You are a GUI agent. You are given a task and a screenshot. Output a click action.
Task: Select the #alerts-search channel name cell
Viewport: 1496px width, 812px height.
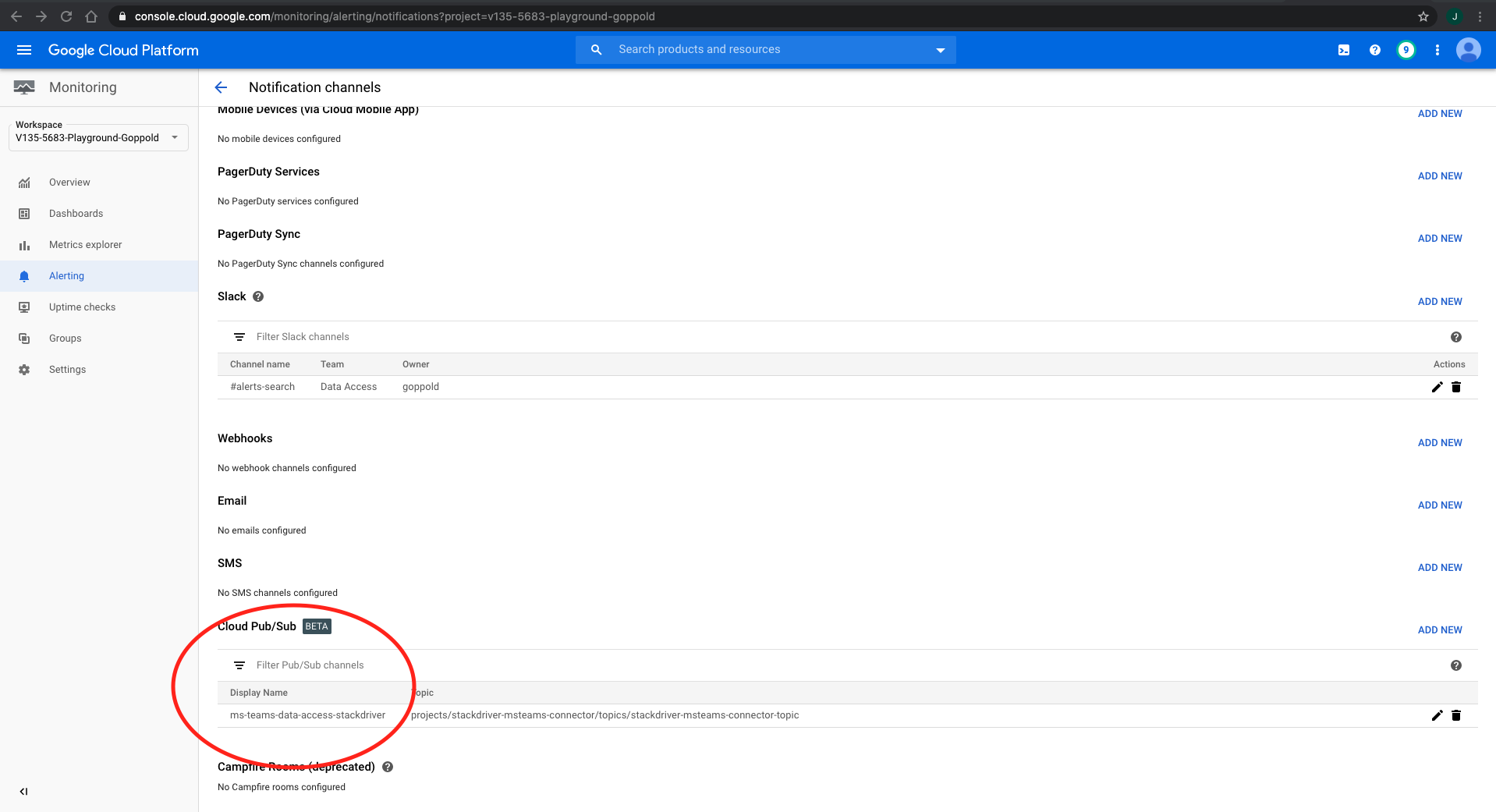262,387
